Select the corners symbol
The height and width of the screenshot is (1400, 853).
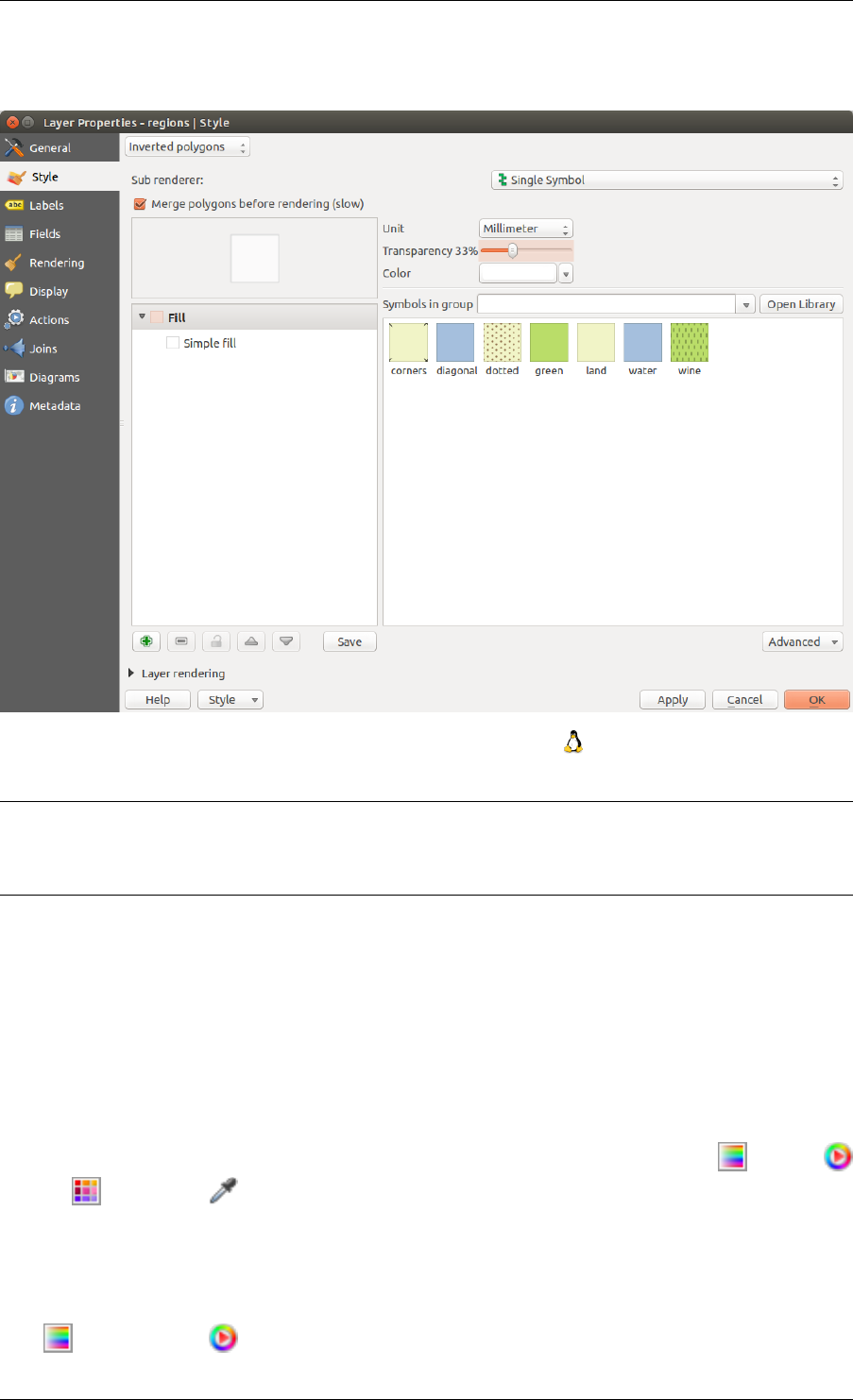(409, 350)
